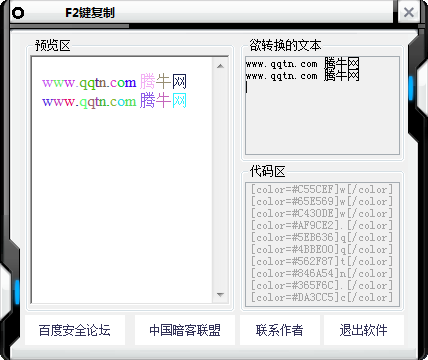The width and height of the screenshot is (428, 360).
Task: Click the F2键复制 title text
Action: click(90, 13)
